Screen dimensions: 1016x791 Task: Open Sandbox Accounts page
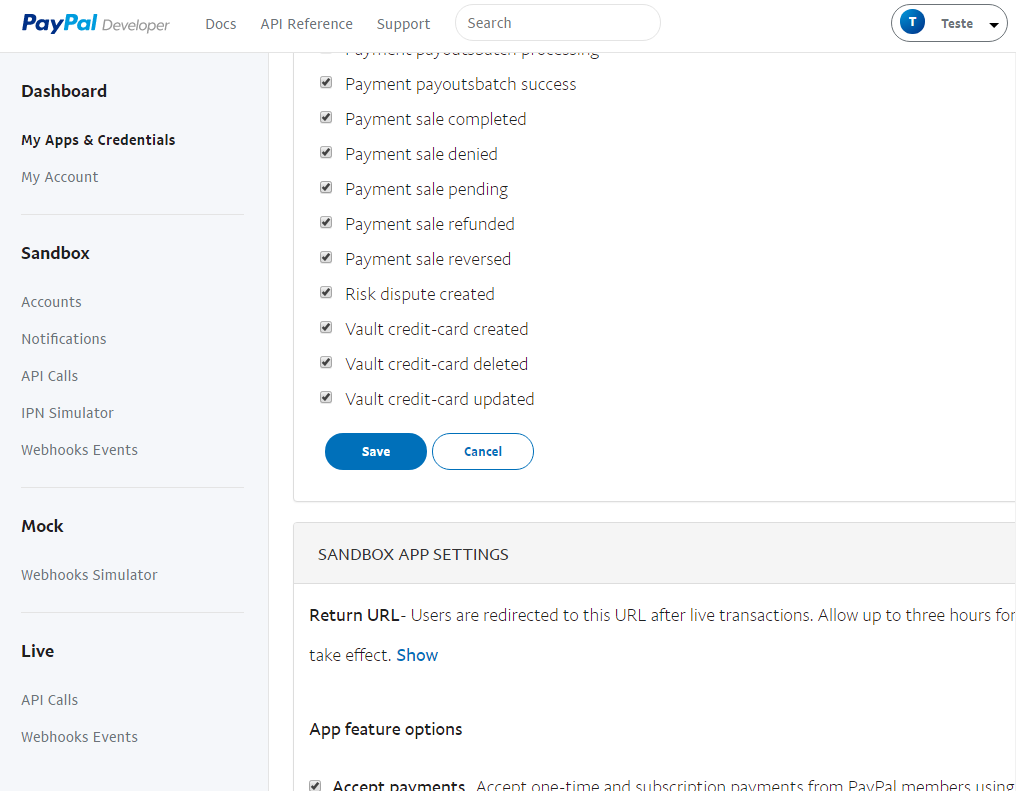point(51,302)
